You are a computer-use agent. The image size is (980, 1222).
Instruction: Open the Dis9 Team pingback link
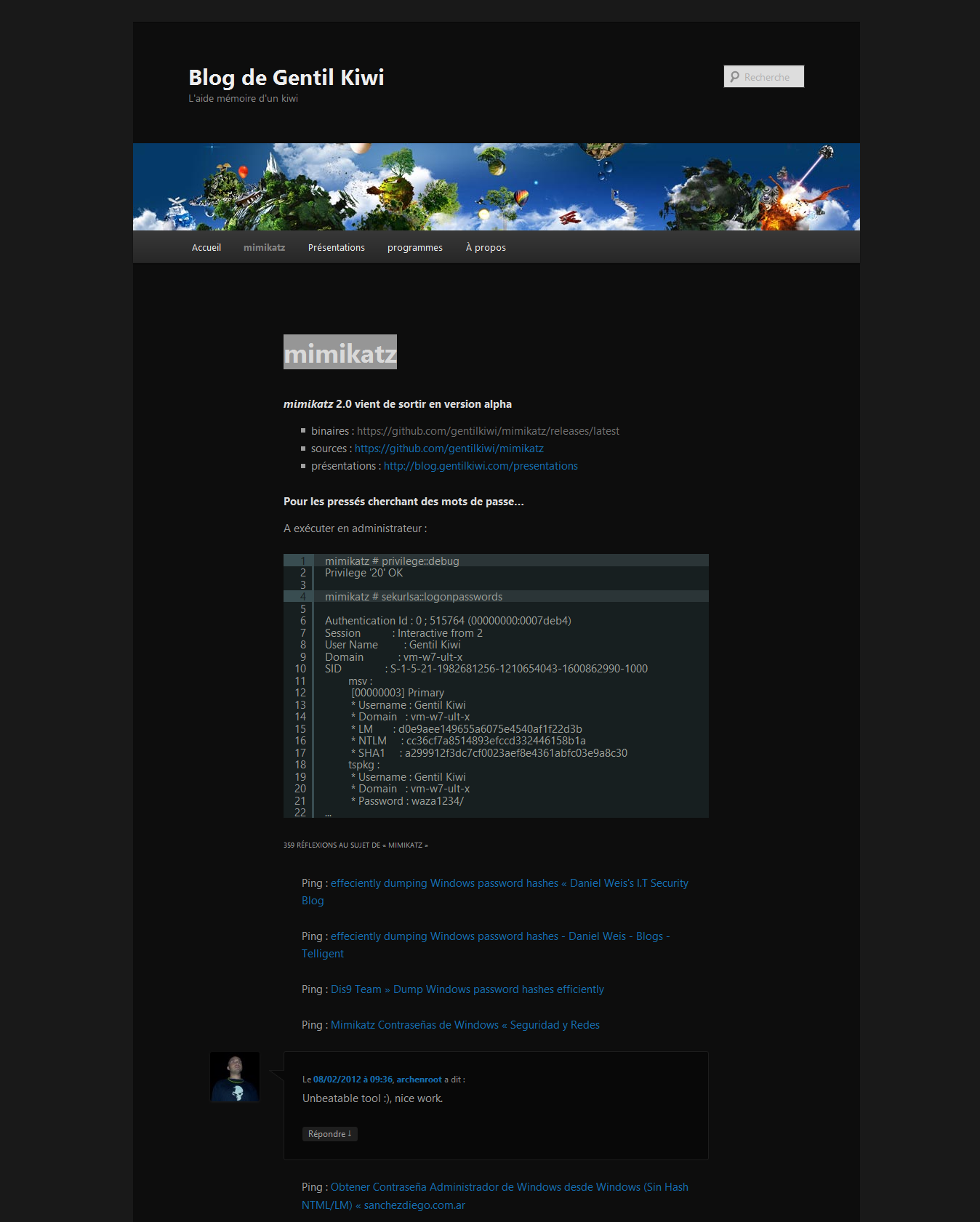(x=467, y=989)
